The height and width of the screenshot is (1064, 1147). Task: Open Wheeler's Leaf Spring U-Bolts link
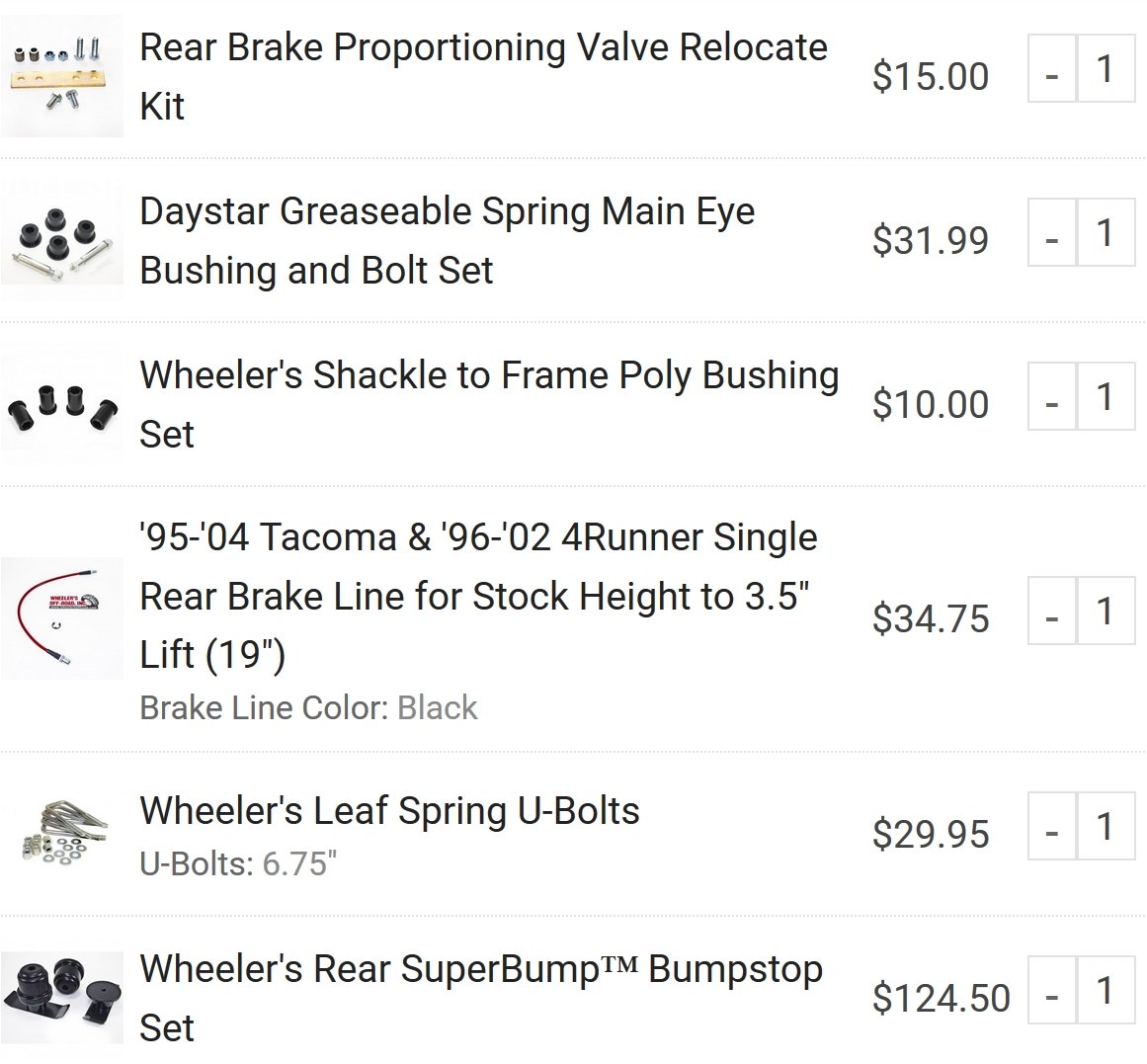coord(390,810)
